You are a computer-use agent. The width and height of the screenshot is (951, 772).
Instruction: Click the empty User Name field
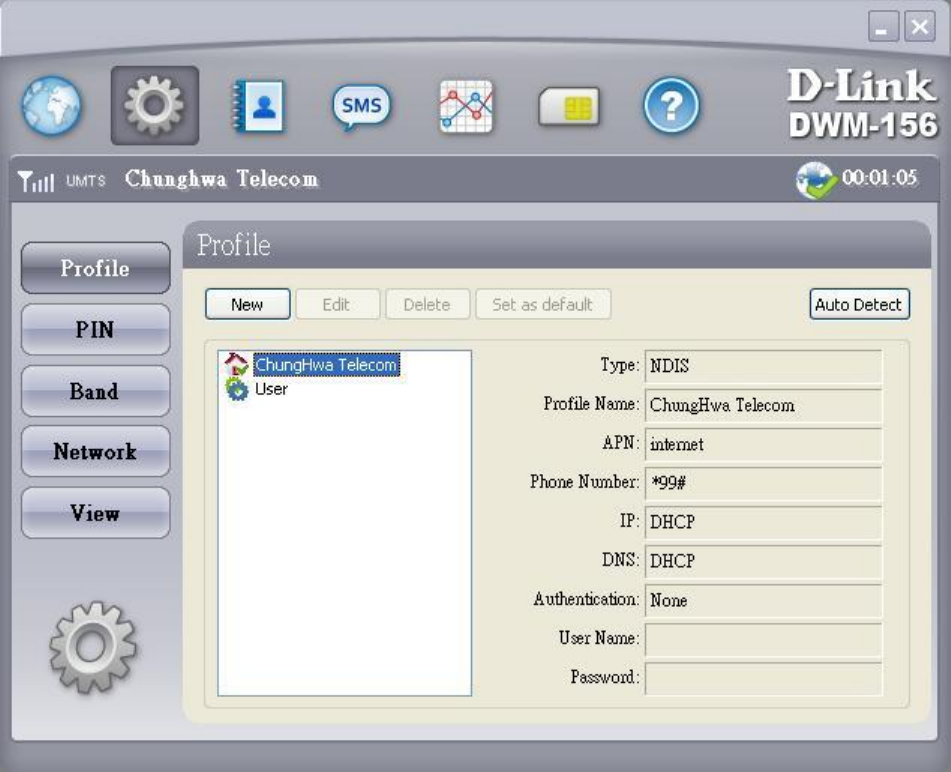coord(764,639)
